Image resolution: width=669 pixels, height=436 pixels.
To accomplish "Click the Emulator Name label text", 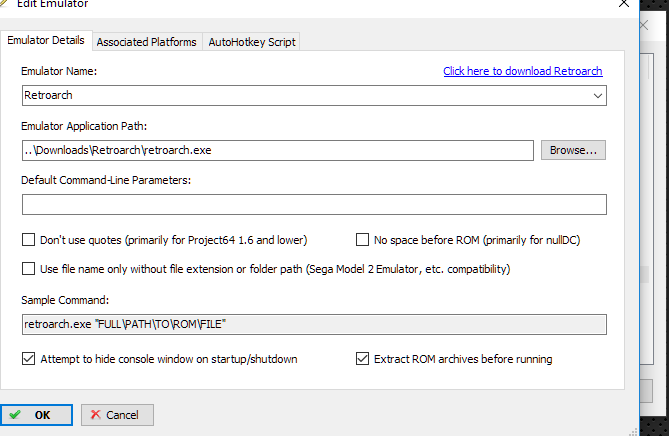I will click(x=59, y=71).
